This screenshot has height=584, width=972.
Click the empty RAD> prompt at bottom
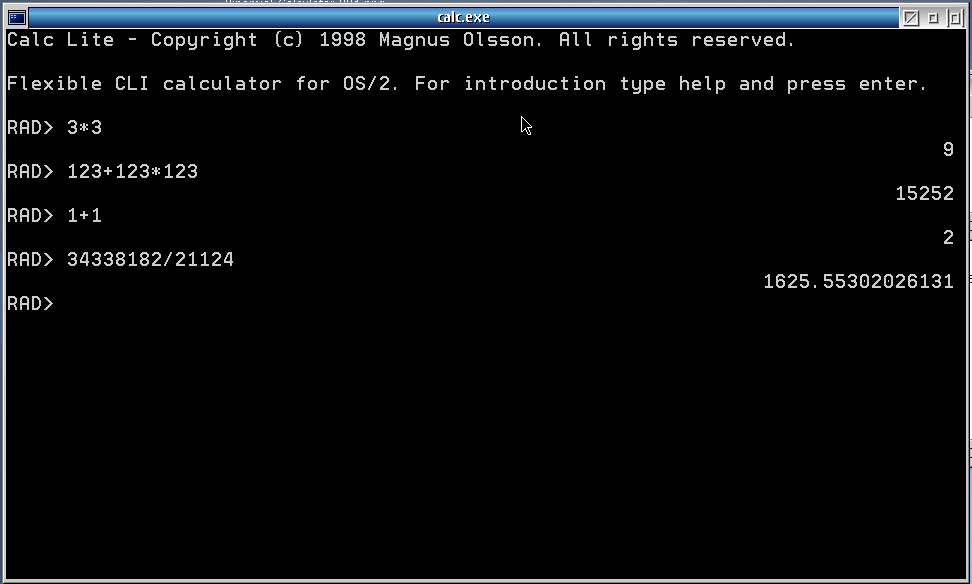(30, 303)
